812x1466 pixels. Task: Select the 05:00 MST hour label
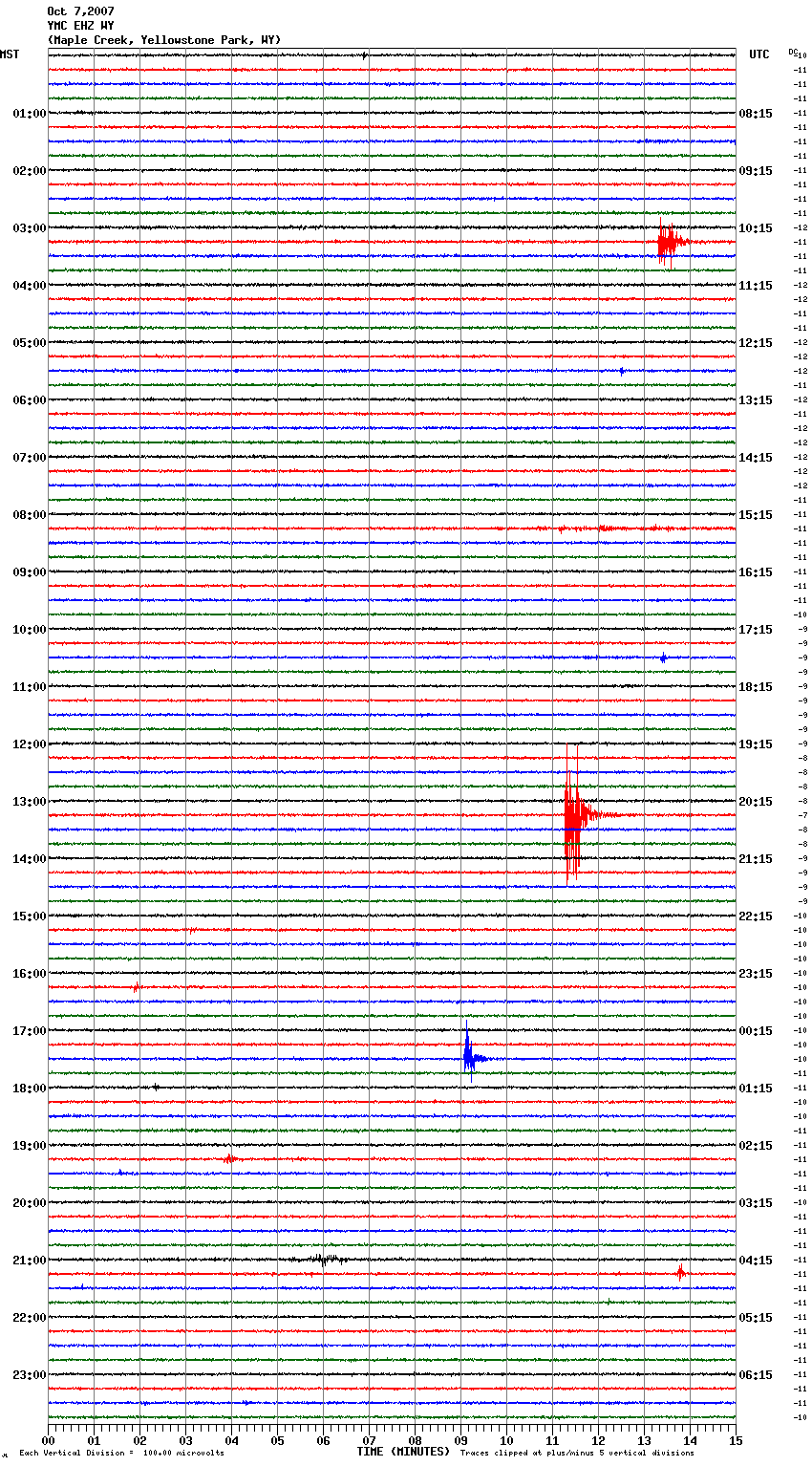coord(30,343)
